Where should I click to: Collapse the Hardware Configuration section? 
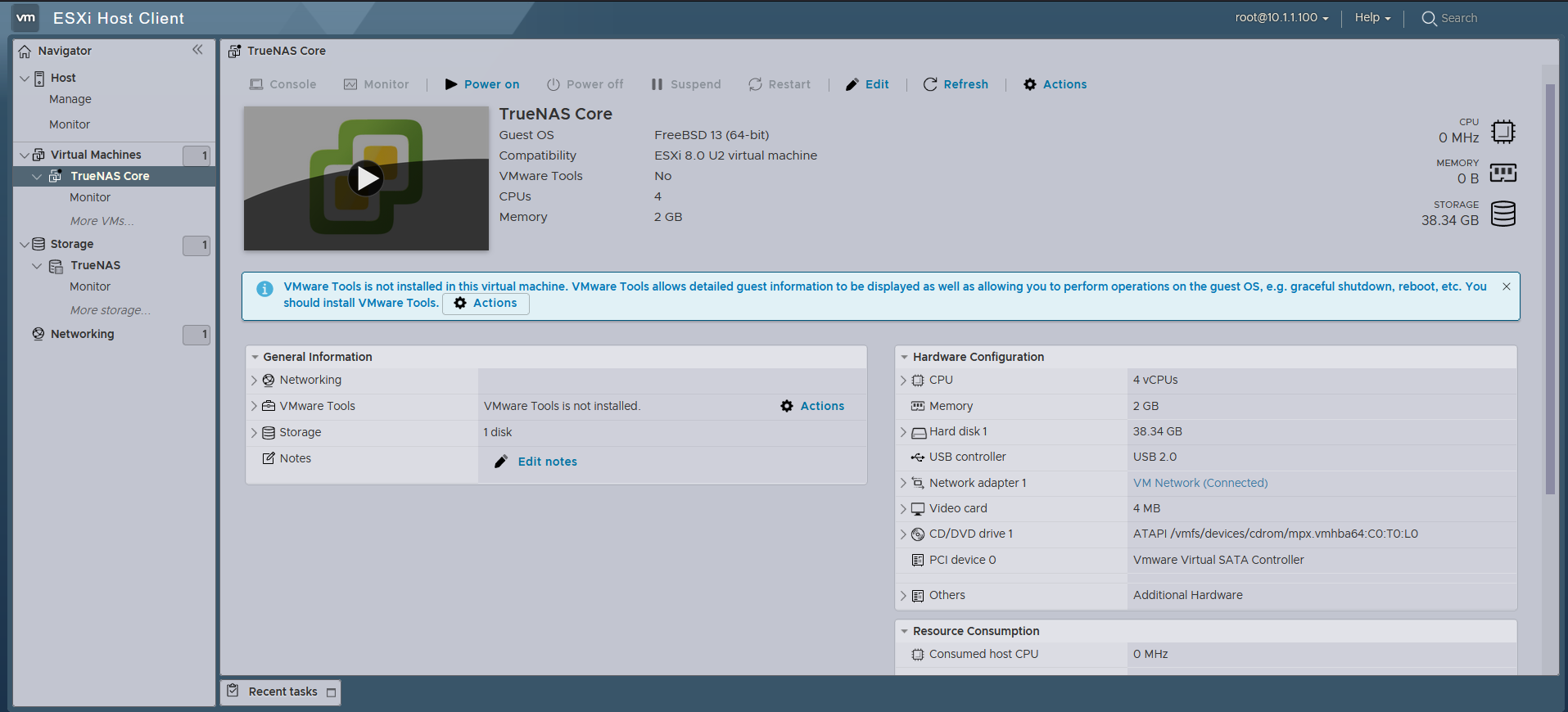905,358
